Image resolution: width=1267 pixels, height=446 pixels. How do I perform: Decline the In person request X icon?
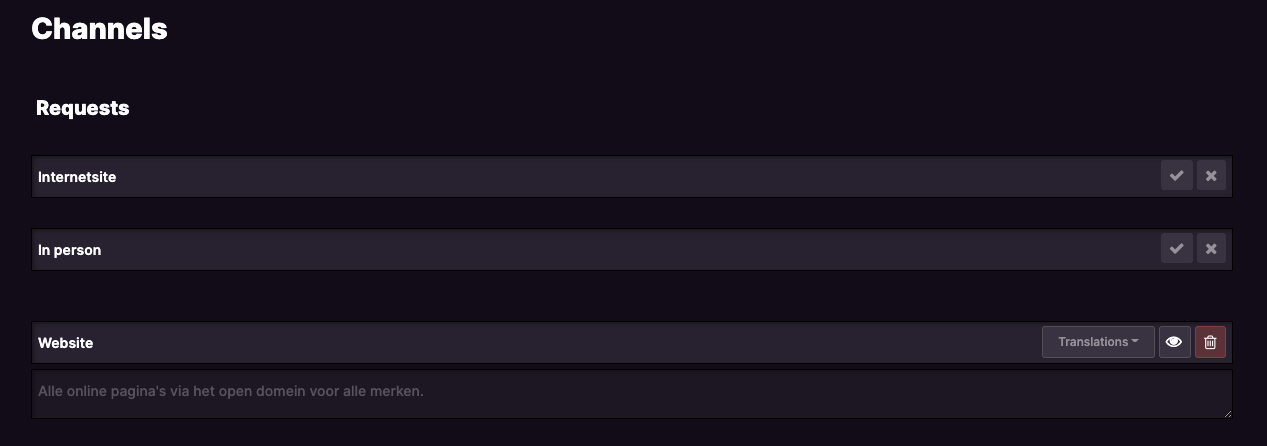(x=1211, y=249)
